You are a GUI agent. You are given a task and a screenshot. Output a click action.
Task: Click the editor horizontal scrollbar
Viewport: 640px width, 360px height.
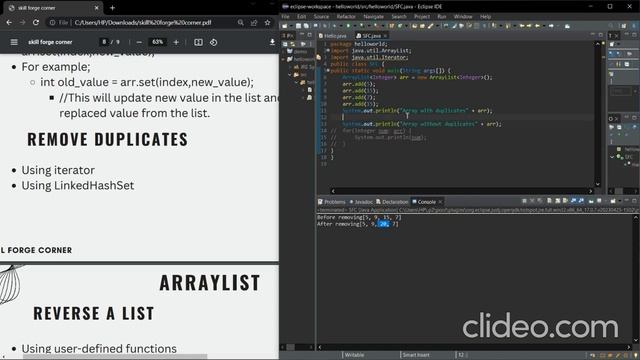tap(461, 191)
